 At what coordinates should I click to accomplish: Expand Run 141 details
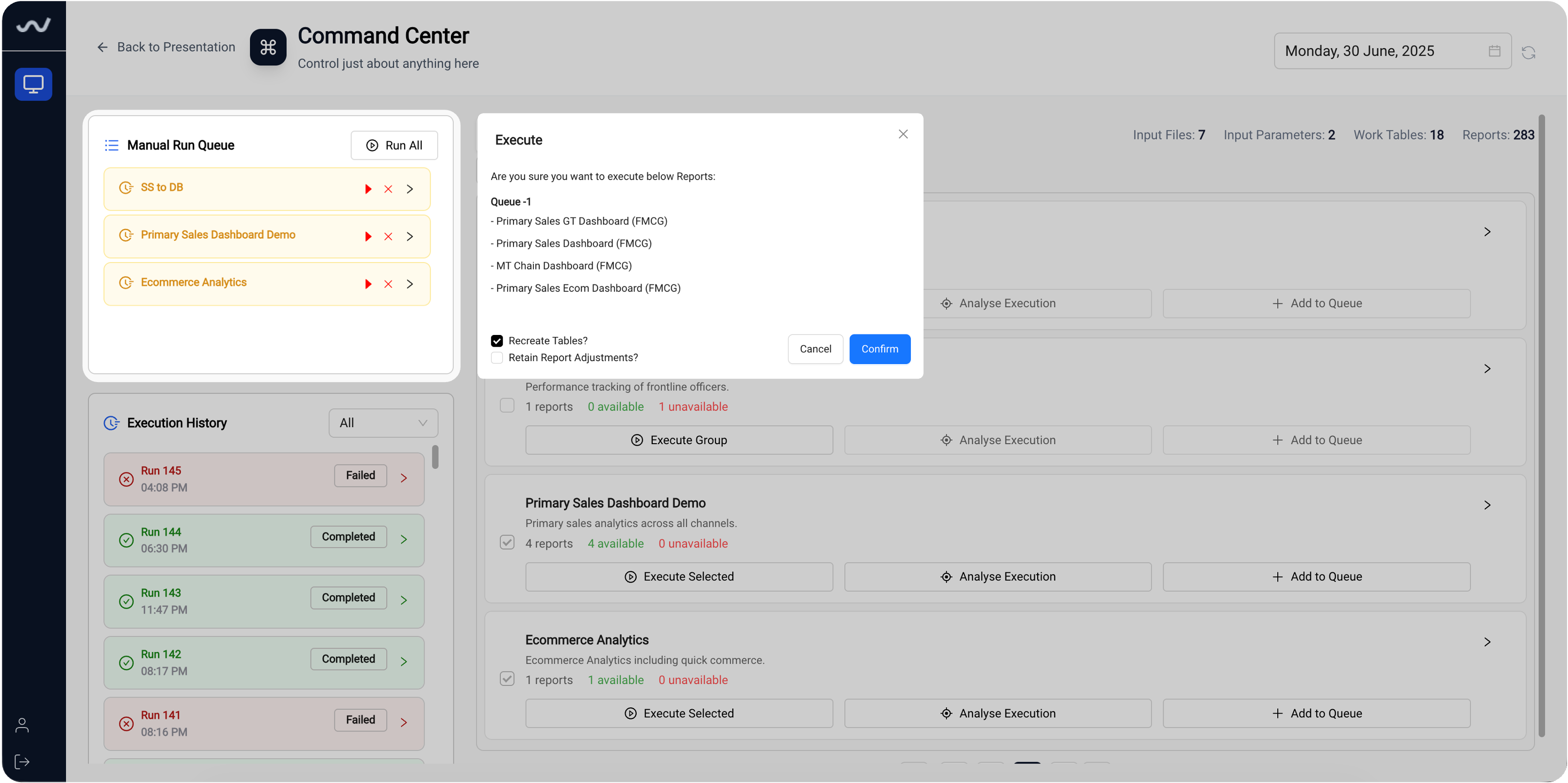coord(404,722)
